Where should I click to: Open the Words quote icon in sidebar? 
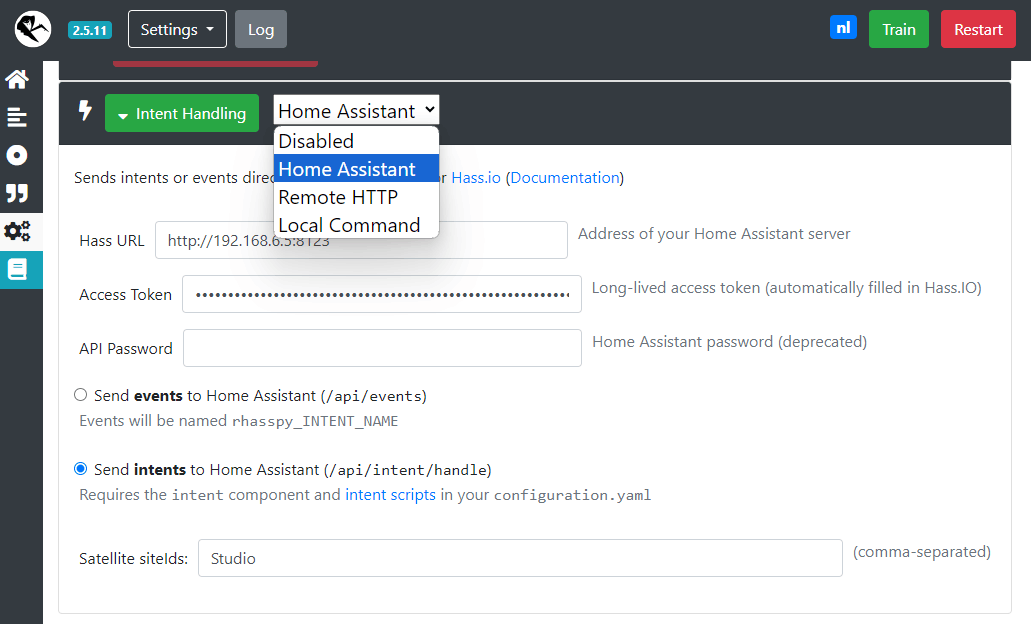click(x=17, y=193)
